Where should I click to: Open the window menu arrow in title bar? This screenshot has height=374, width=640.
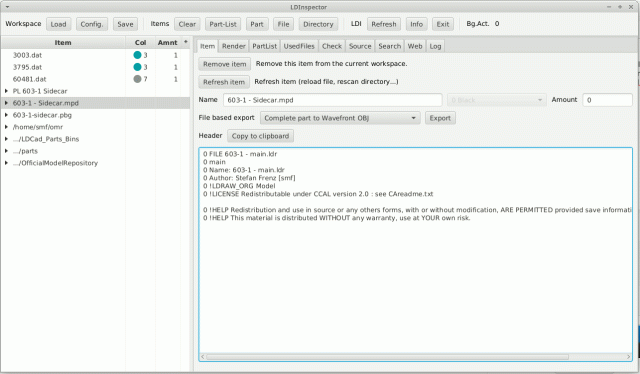(7, 7)
